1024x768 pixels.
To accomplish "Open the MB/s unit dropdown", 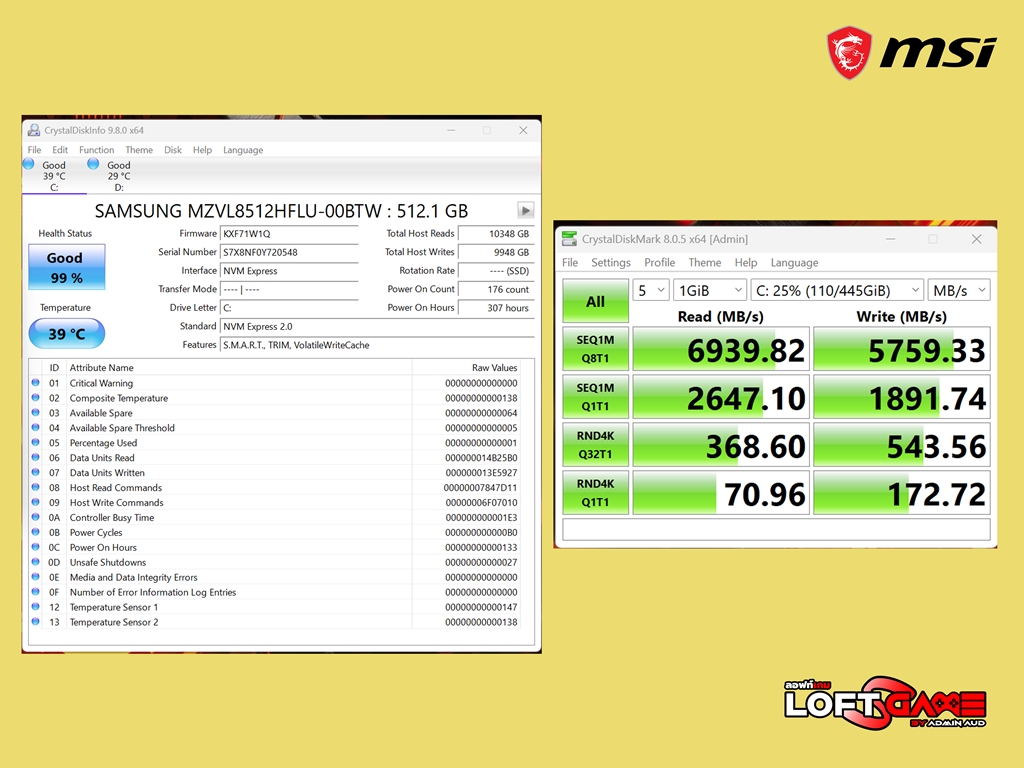I will [x=959, y=290].
